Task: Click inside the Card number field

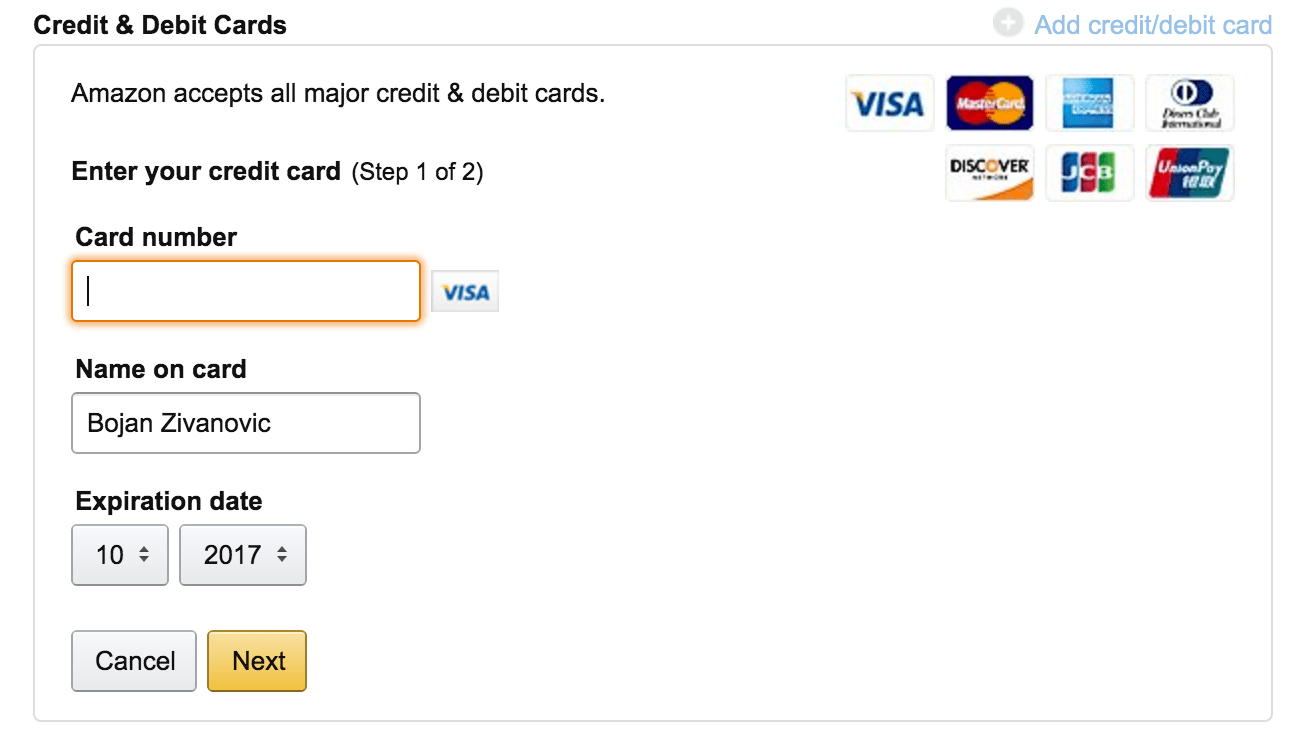Action: 245,290
